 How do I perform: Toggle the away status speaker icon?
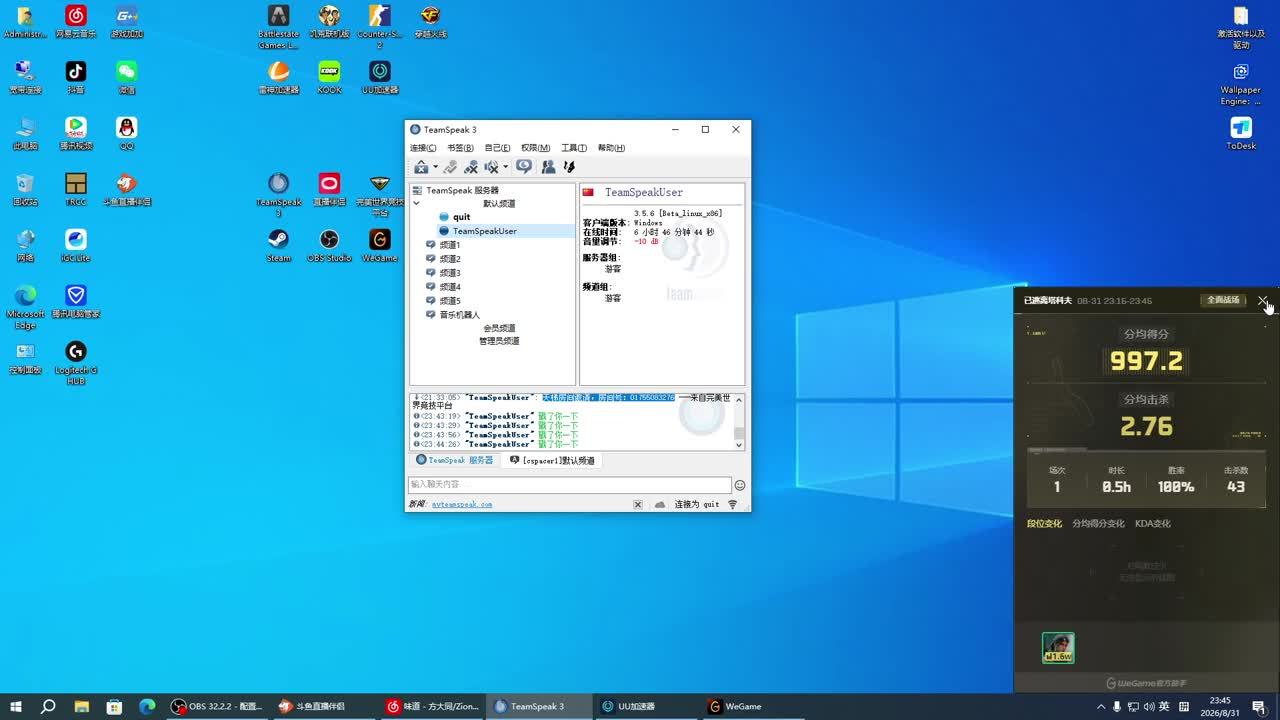491,167
